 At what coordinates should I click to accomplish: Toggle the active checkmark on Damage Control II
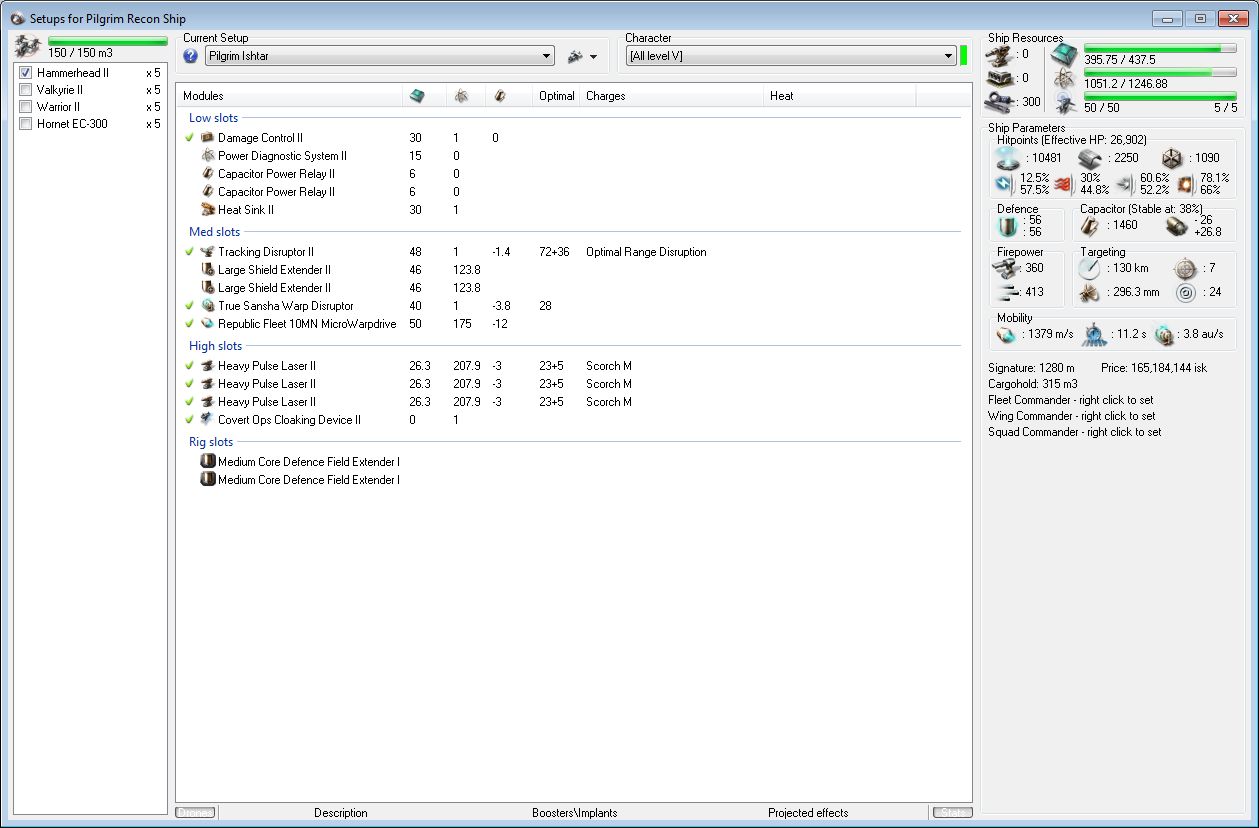click(189, 138)
